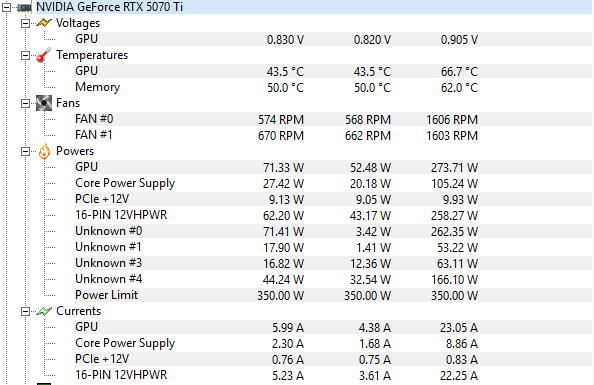The height and width of the screenshot is (385, 594).
Task: Click the 66.7 °C GPU temperature value
Action: 459,71
